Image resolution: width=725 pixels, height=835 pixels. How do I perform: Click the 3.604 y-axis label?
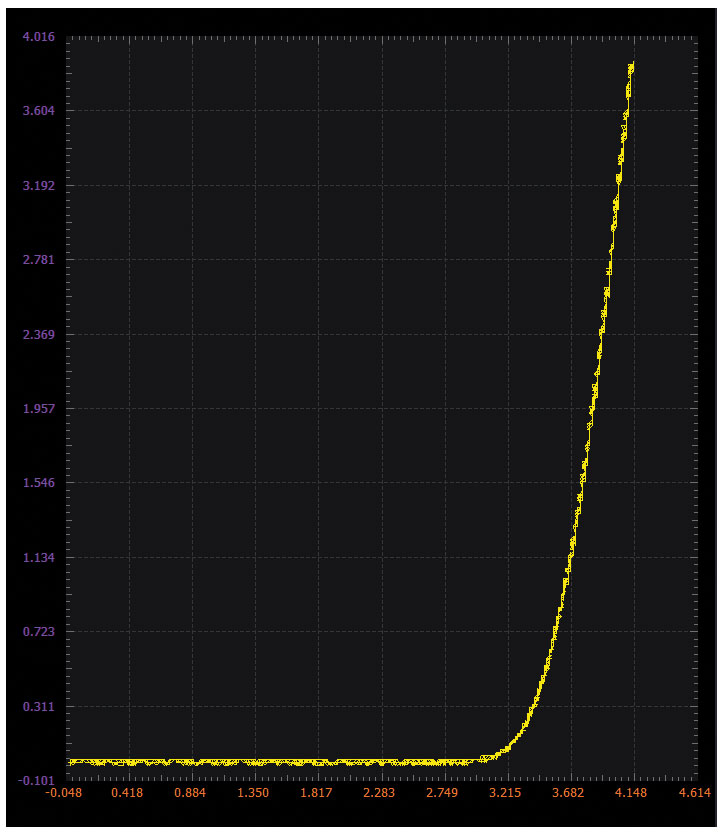[38, 111]
